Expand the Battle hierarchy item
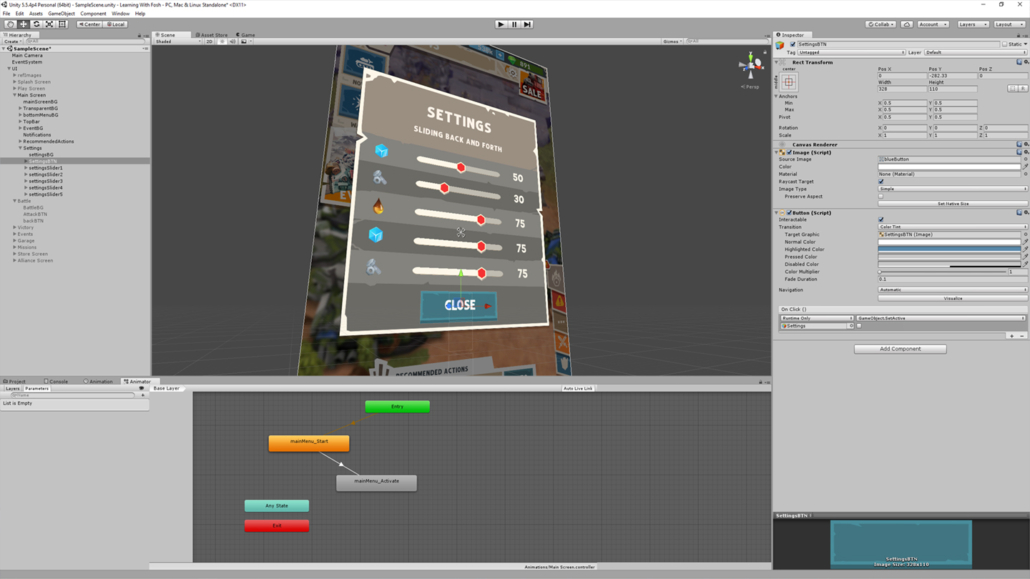Screen dimensions: 1030x579 [14, 201]
